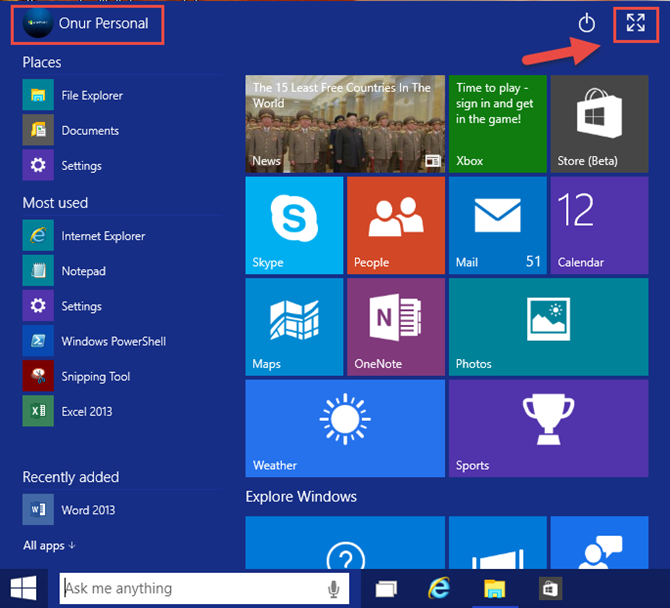Launch the Skype tile

[x=294, y=225]
